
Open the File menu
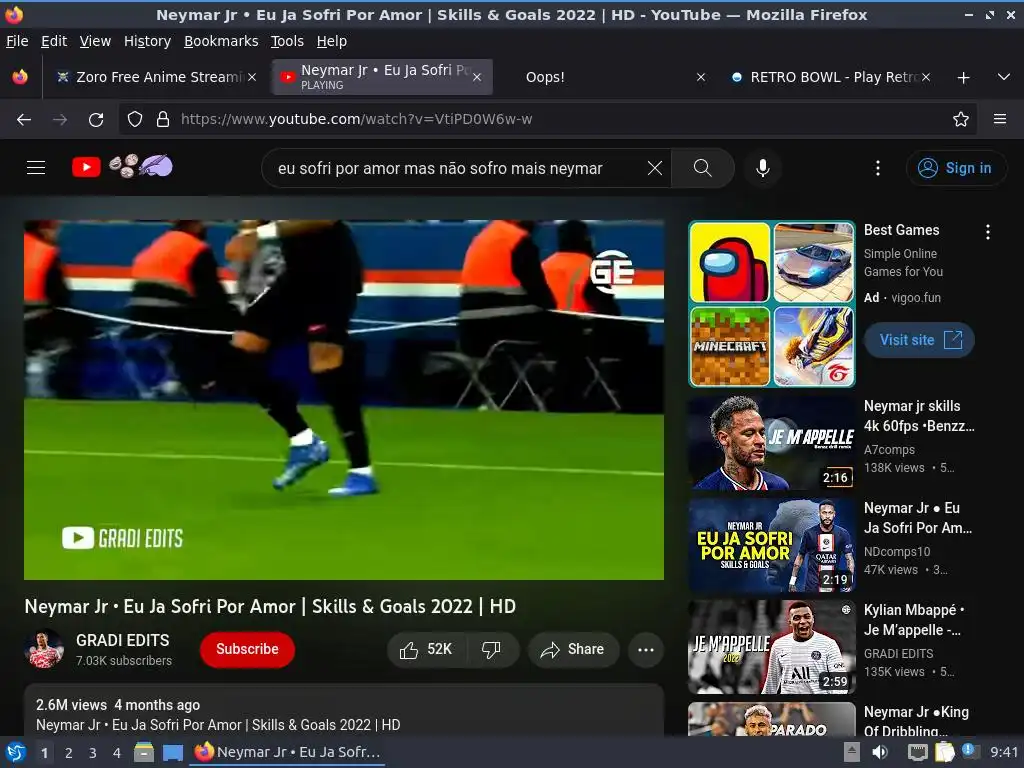tap(17, 41)
